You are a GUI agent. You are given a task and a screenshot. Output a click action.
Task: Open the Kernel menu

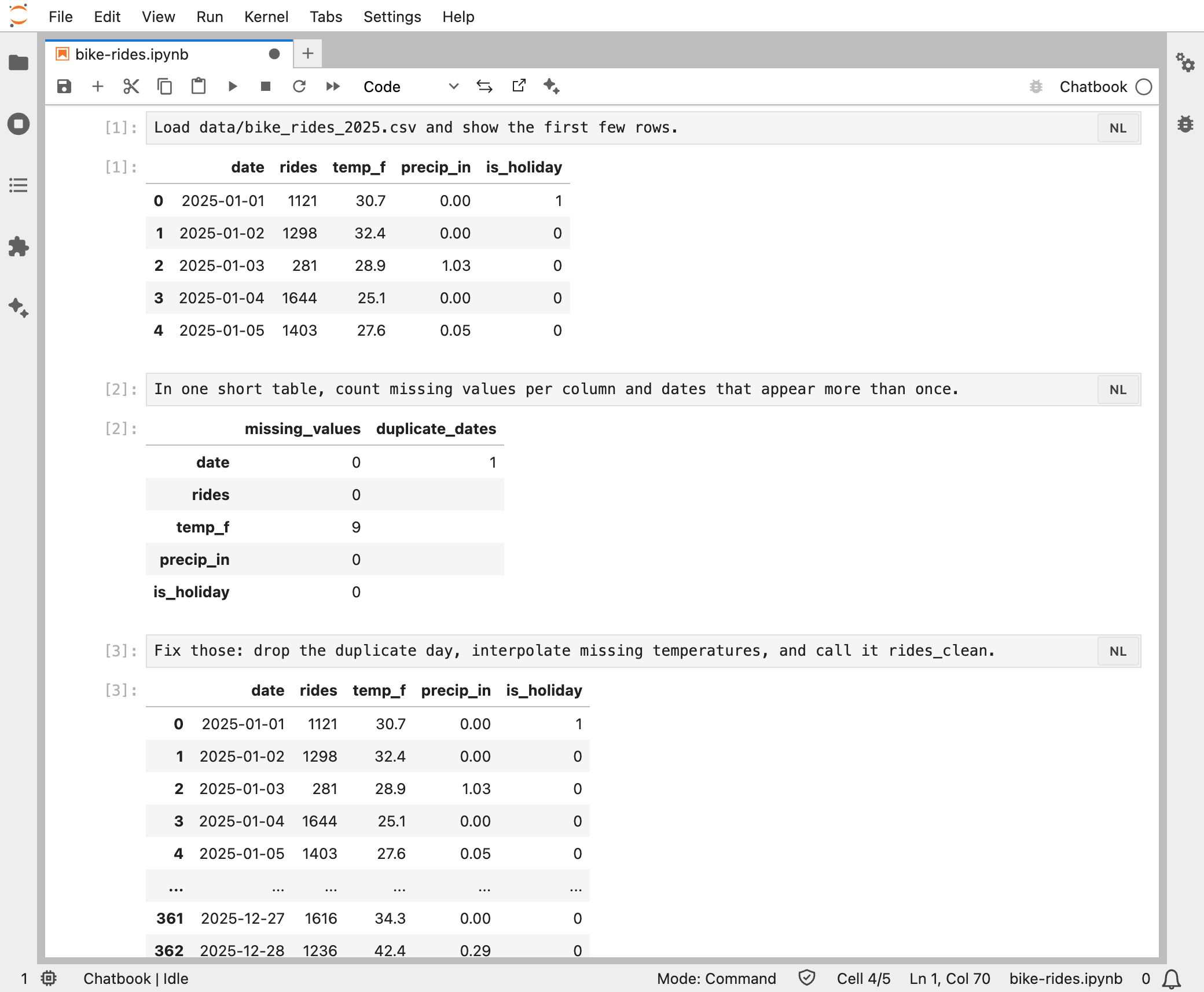click(x=266, y=17)
